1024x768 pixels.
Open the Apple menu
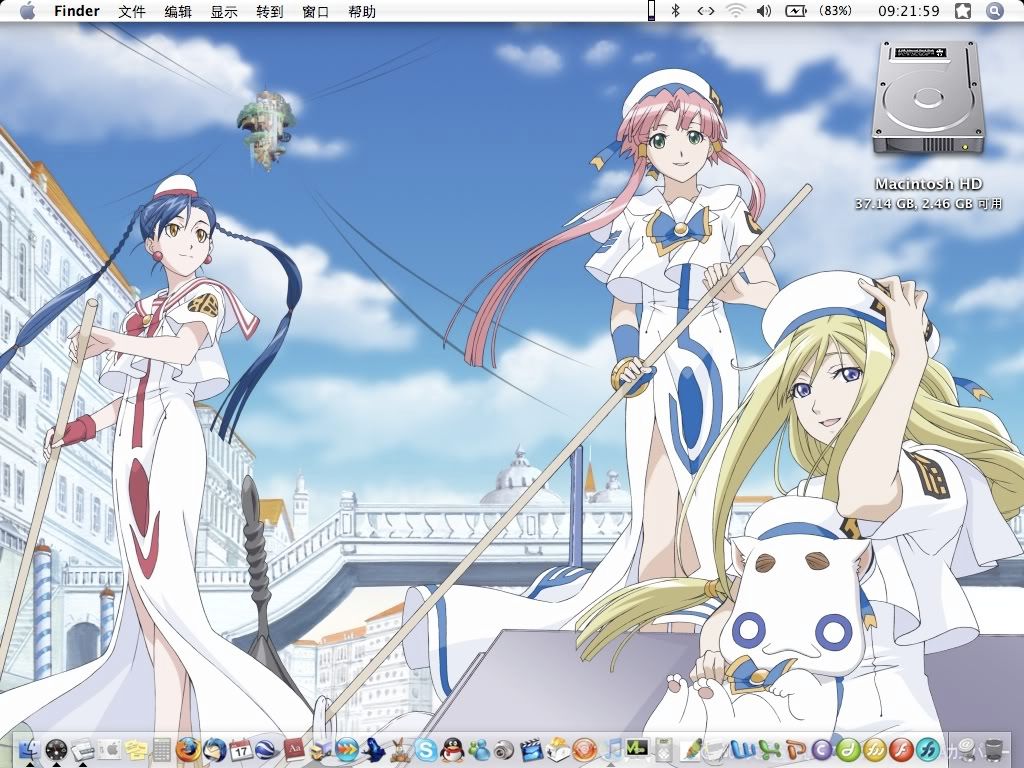(27, 11)
